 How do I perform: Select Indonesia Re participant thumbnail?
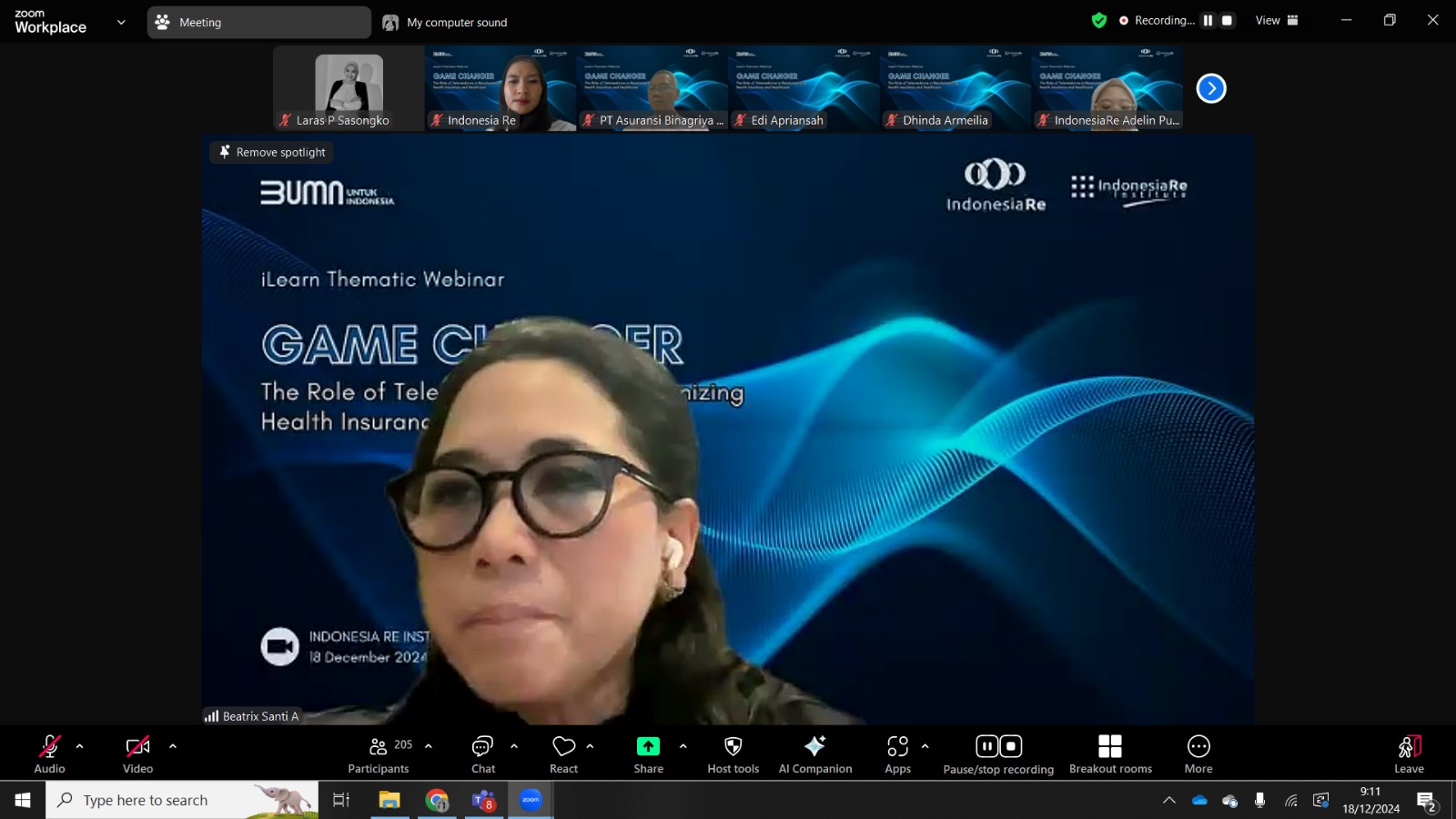[x=500, y=88]
